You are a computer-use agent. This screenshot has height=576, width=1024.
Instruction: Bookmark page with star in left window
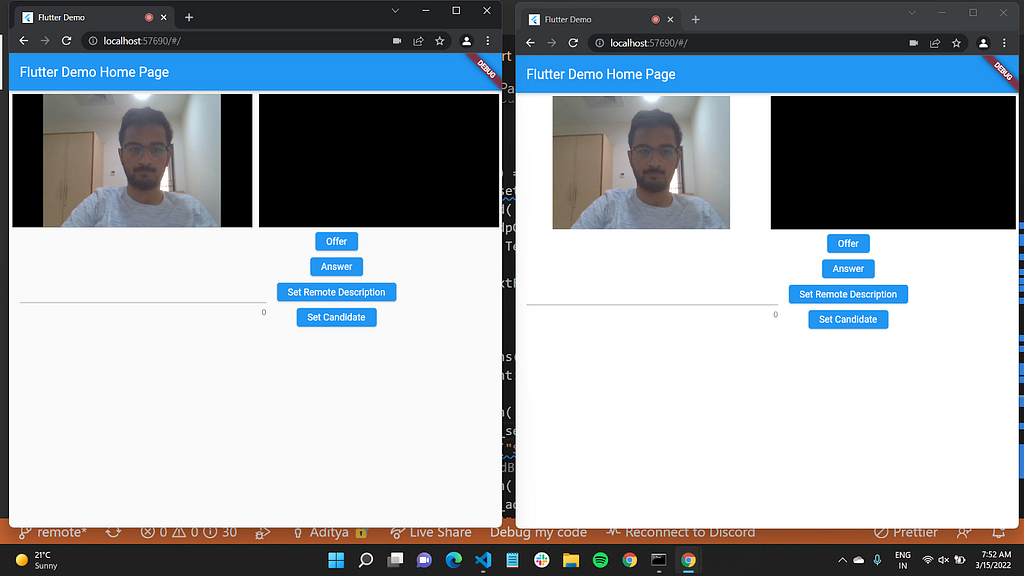coord(440,40)
